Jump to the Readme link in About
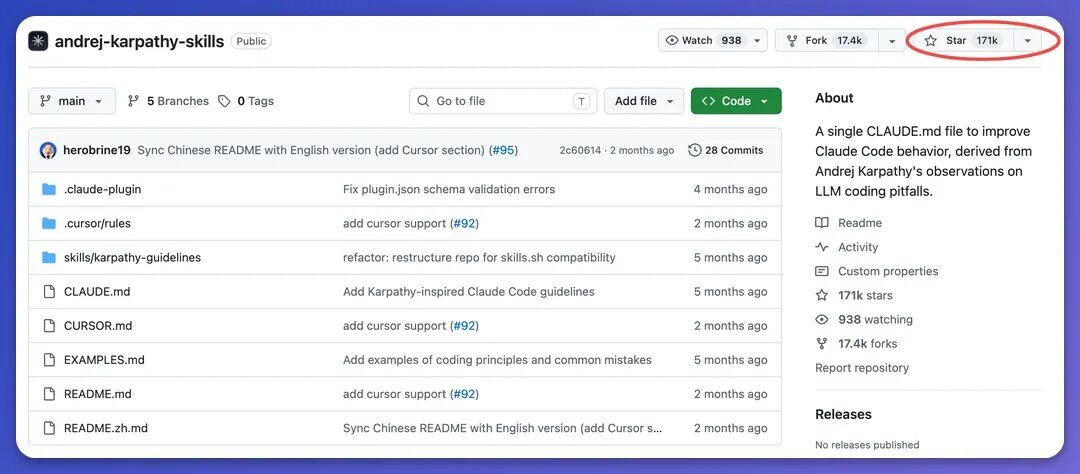 pyautogui.click(x=860, y=223)
